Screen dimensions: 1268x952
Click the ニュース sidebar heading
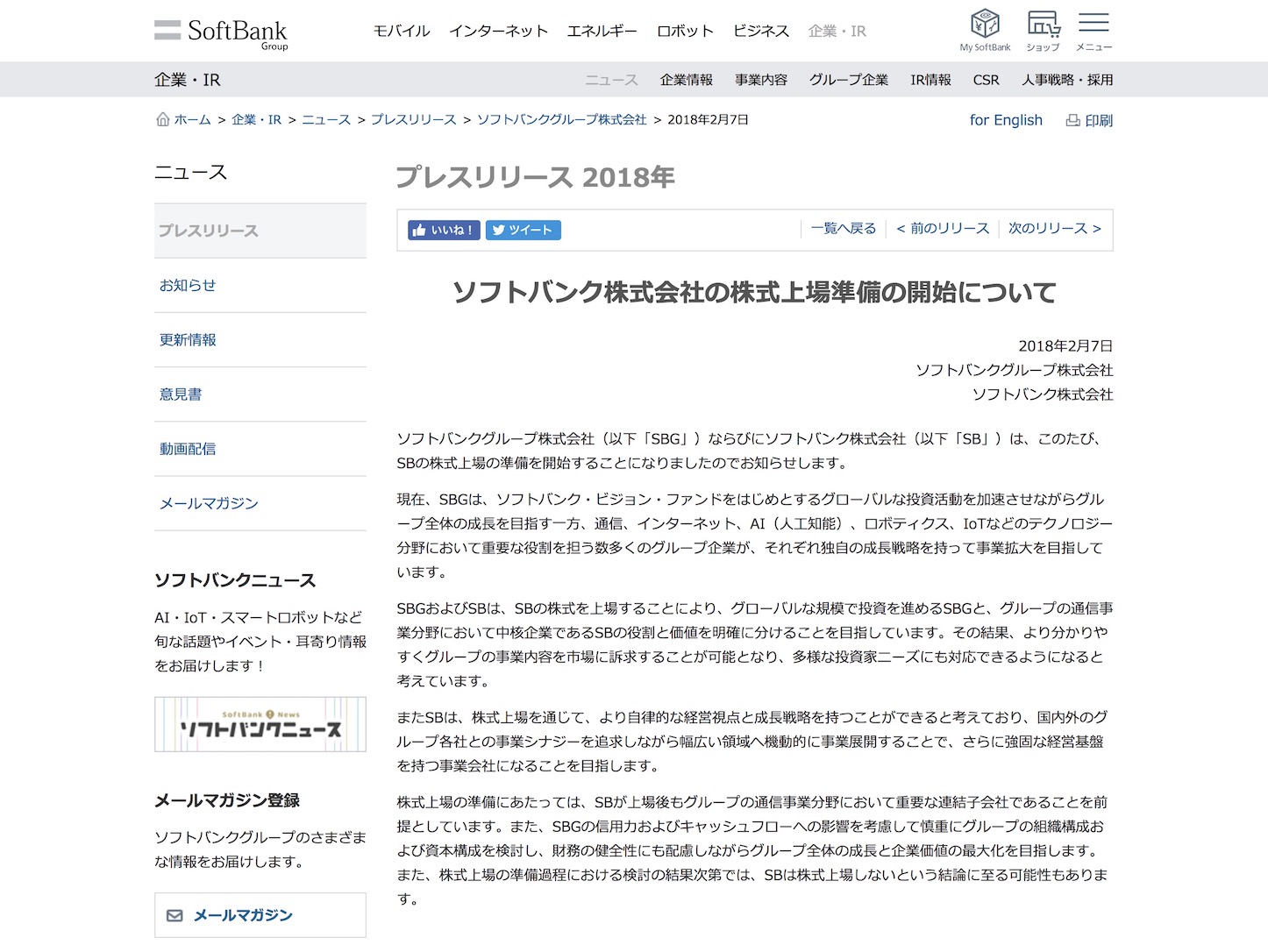(190, 172)
